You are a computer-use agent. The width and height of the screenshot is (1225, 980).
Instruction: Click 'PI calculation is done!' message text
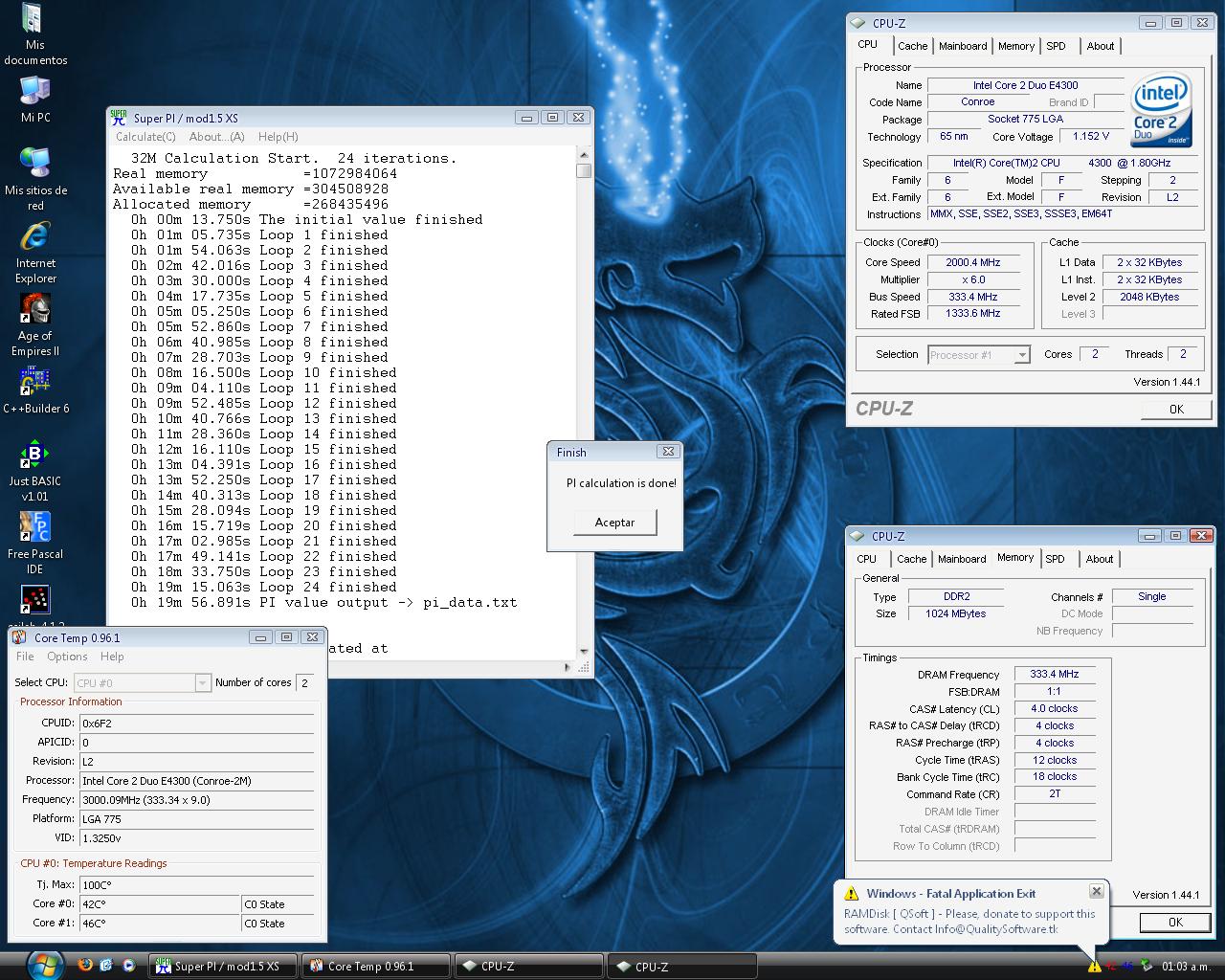(621, 483)
